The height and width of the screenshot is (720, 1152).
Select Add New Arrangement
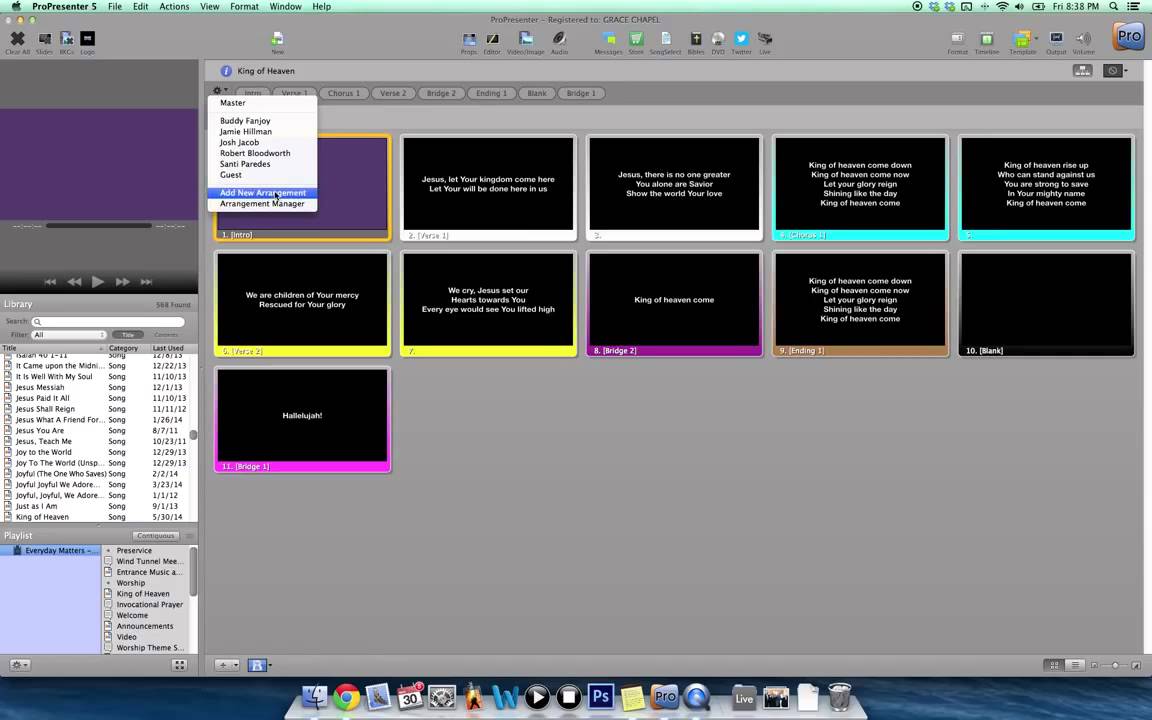pos(262,192)
